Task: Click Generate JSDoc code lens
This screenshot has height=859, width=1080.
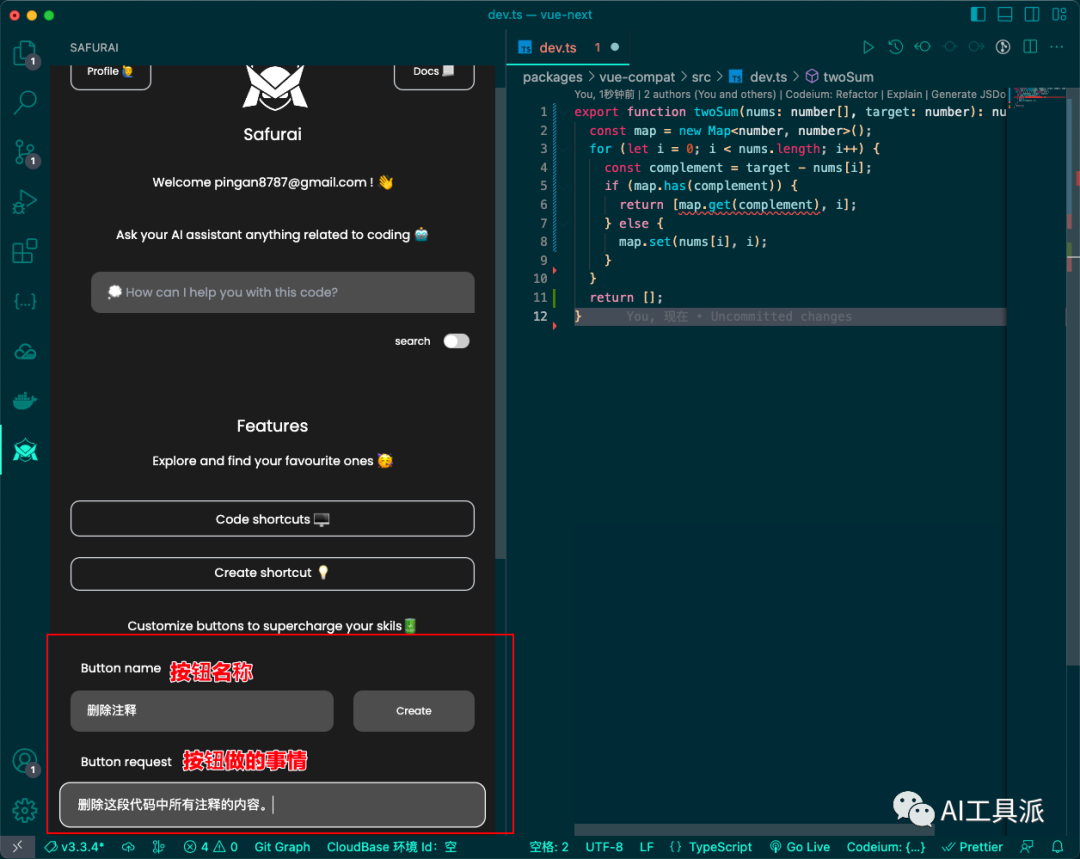Action: pyautogui.click(x=968, y=94)
